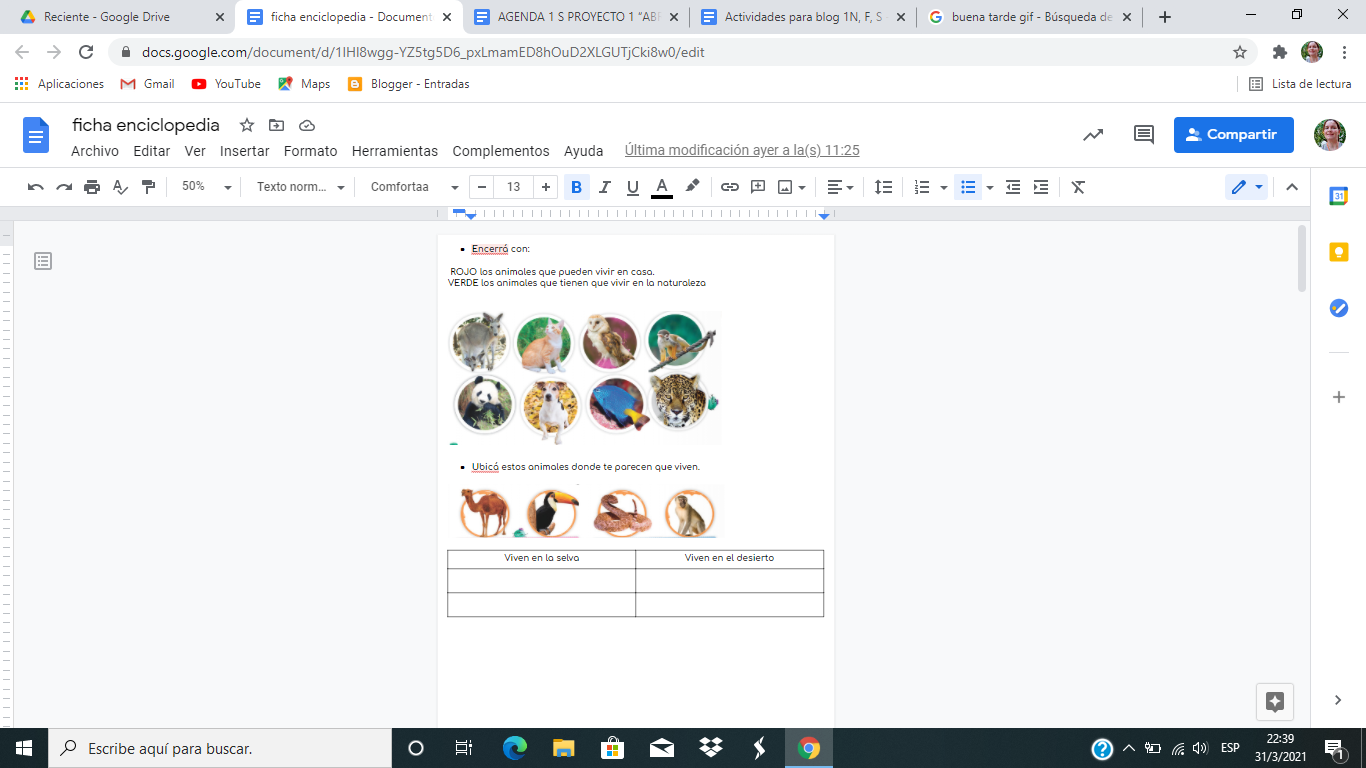Print the document with printer icon
Screen dimensions: 1366x768
point(92,187)
